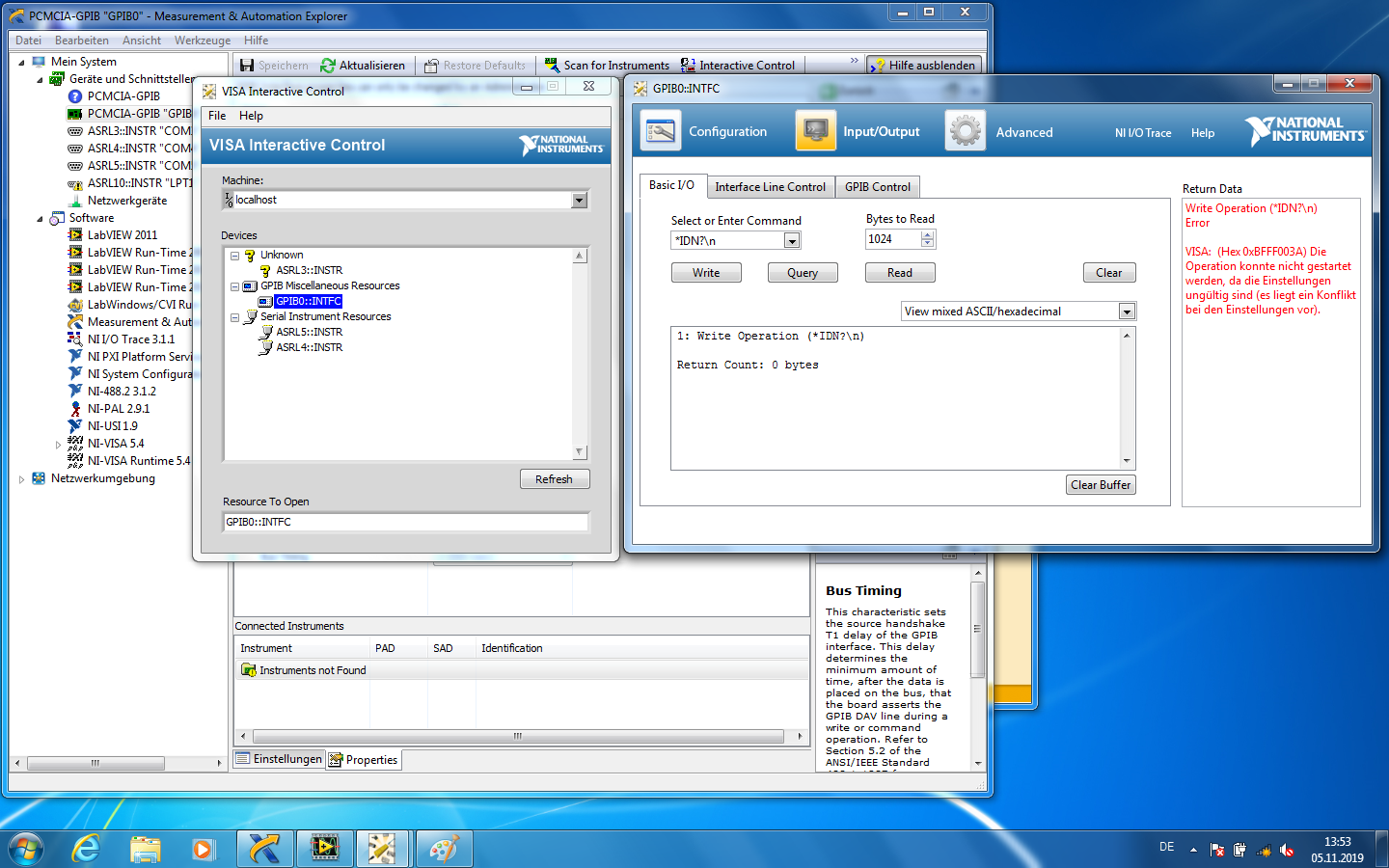Select the NI-488.2 3.1.2 icon
This screenshot has height=868, width=1389.
[75, 392]
